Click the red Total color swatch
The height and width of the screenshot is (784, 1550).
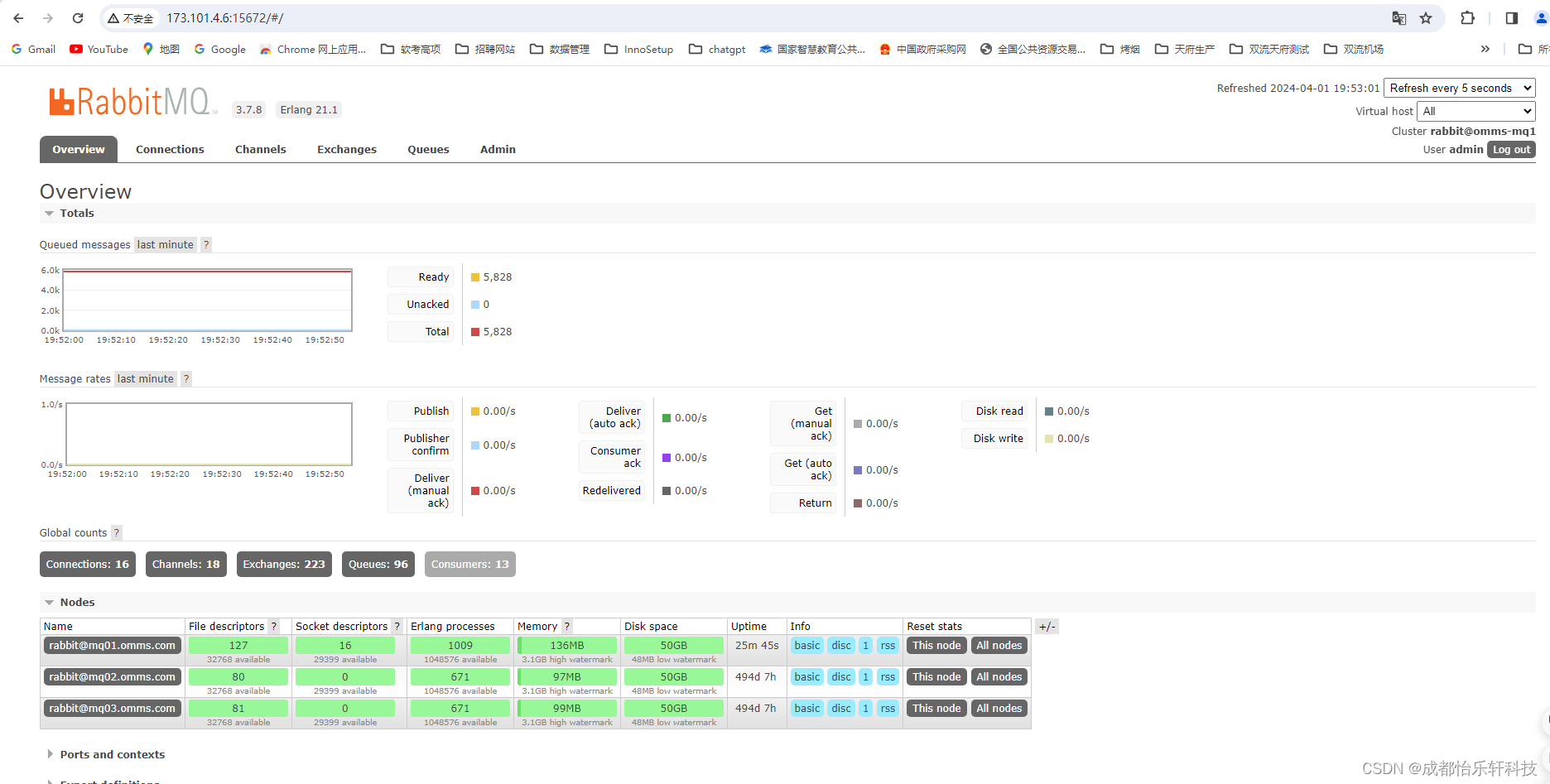click(475, 332)
